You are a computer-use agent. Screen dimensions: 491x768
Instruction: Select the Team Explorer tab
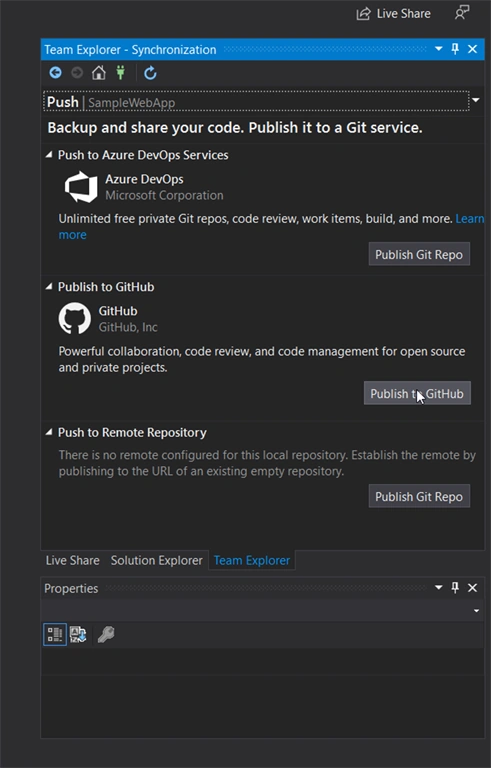[x=252, y=560]
